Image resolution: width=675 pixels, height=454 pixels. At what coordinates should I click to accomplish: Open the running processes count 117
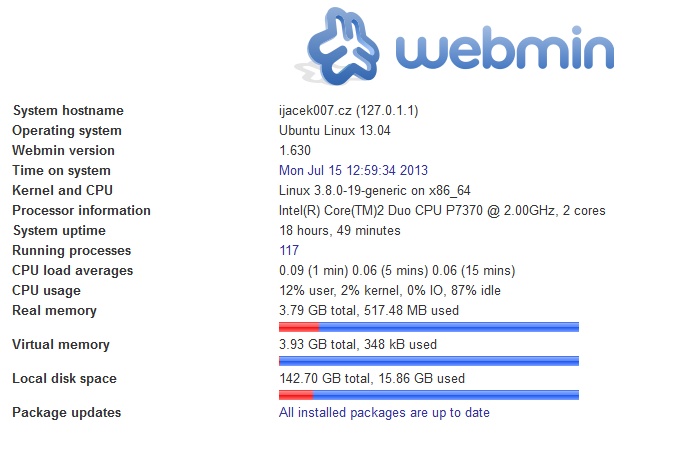tap(289, 251)
